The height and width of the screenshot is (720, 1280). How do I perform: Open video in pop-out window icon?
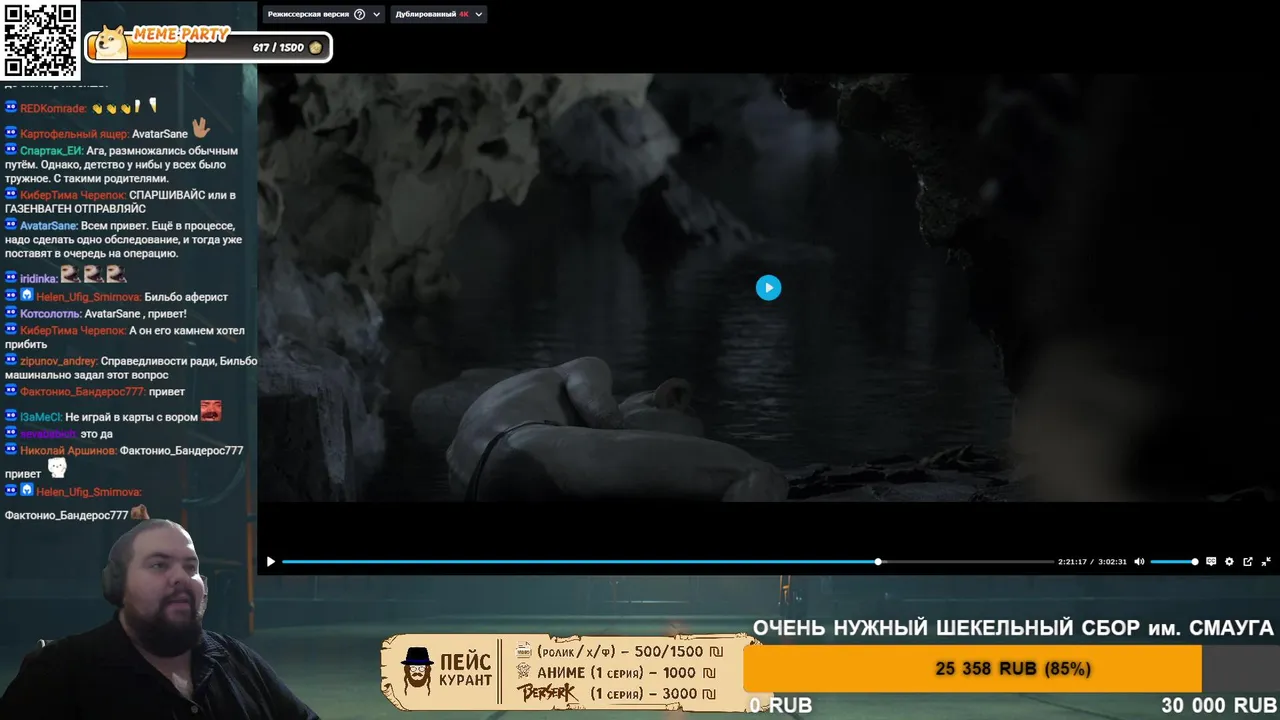1248,562
